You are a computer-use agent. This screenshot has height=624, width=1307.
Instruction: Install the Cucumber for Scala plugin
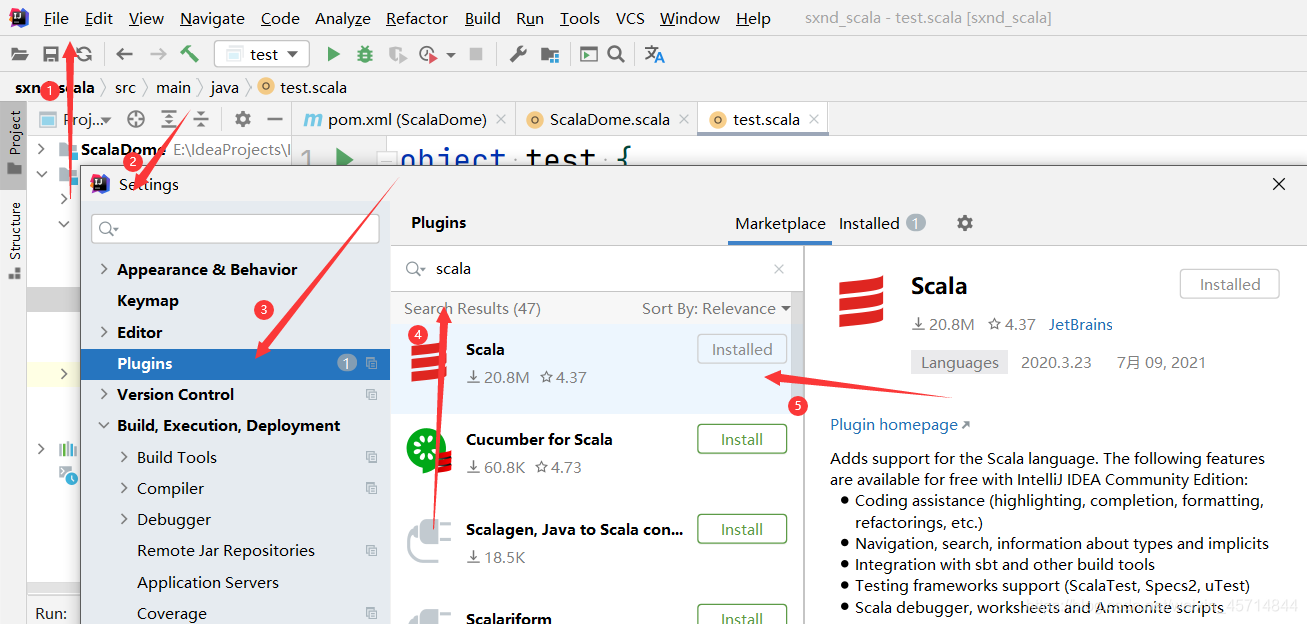click(742, 439)
